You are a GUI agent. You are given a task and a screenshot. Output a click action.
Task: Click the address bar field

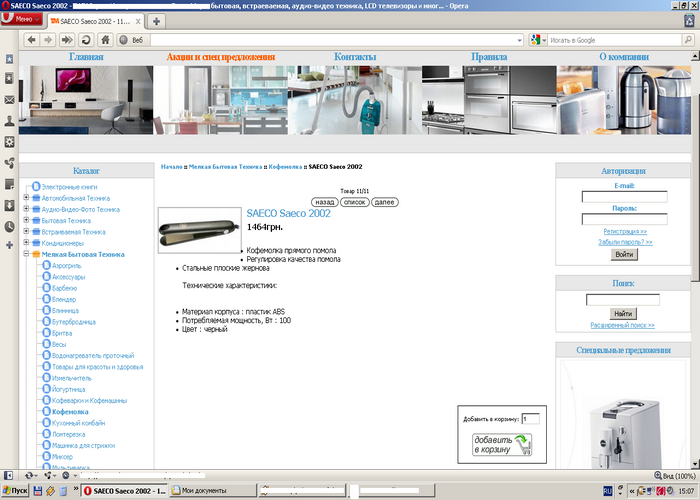click(x=333, y=40)
